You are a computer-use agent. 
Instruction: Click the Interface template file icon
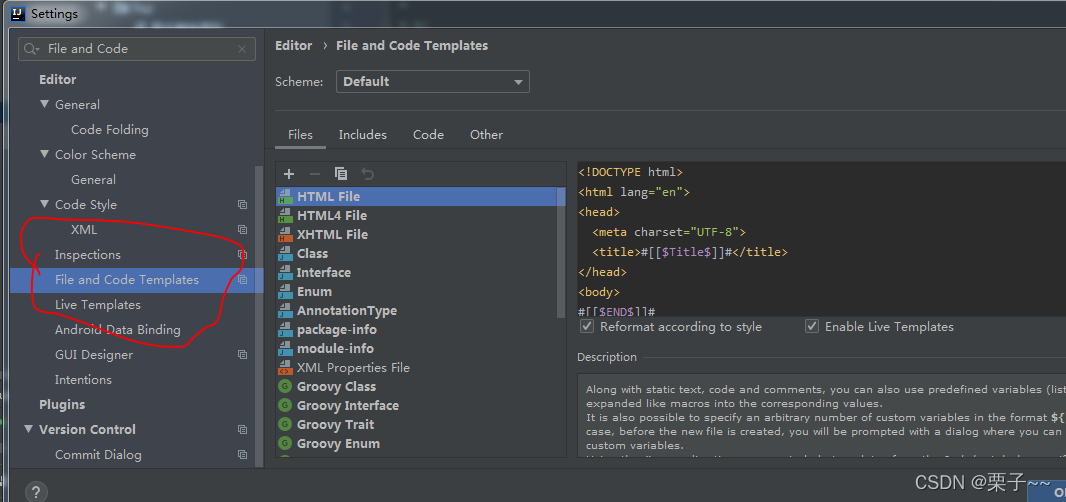(x=285, y=273)
